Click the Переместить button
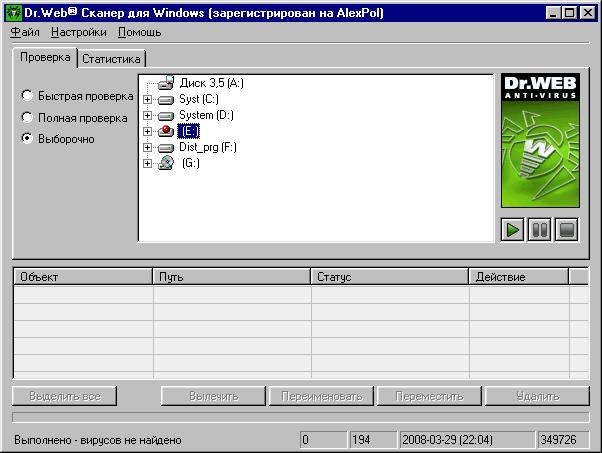The image size is (602, 453). (x=430, y=396)
